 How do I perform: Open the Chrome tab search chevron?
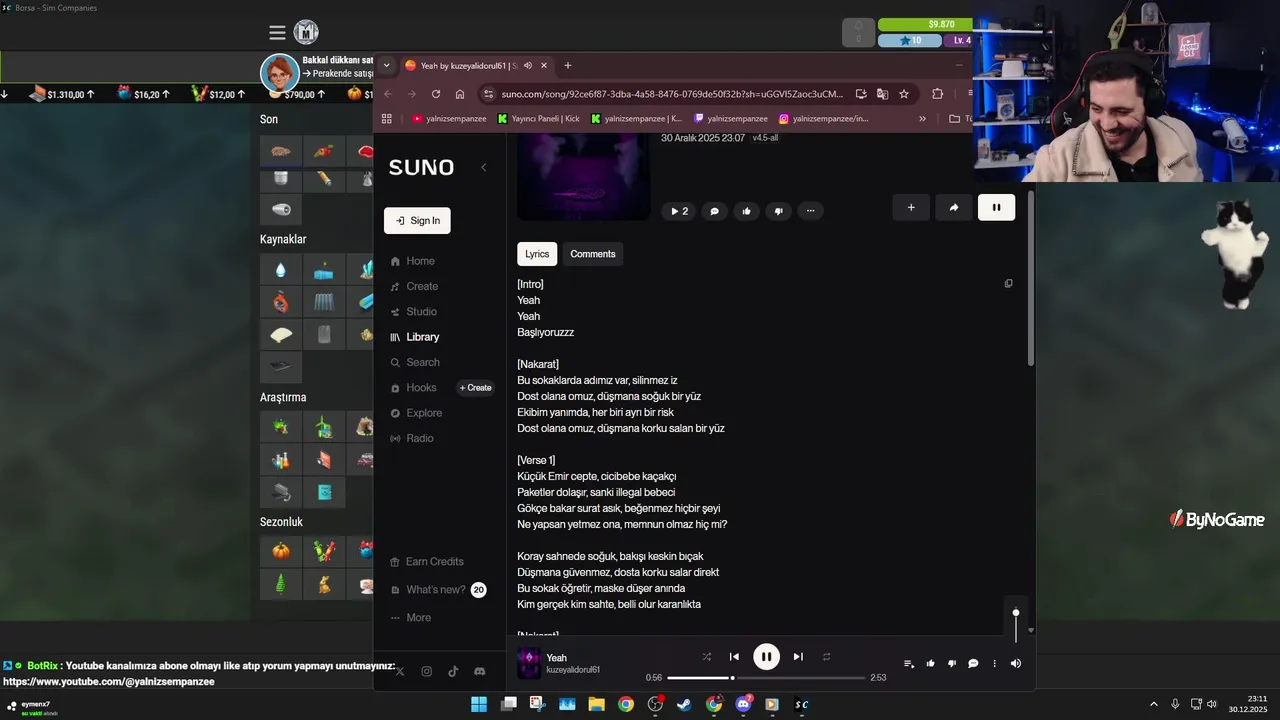pyautogui.click(x=387, y=66)
